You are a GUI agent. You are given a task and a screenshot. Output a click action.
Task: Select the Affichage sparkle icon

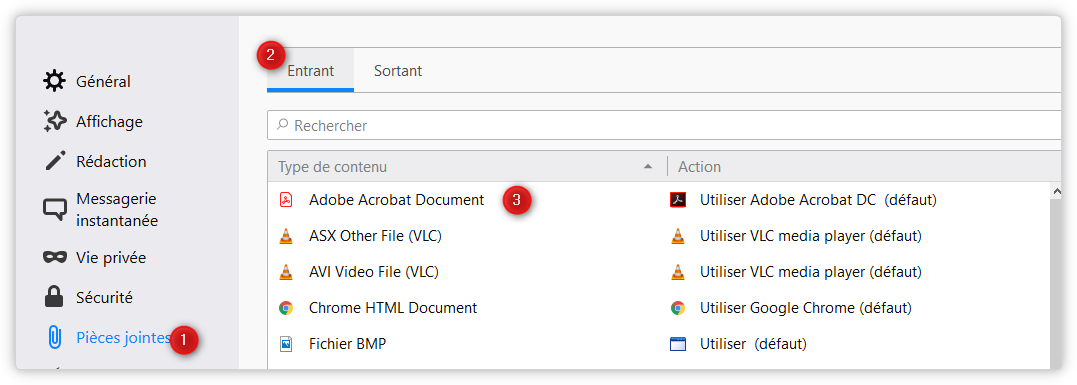(55, 121)
